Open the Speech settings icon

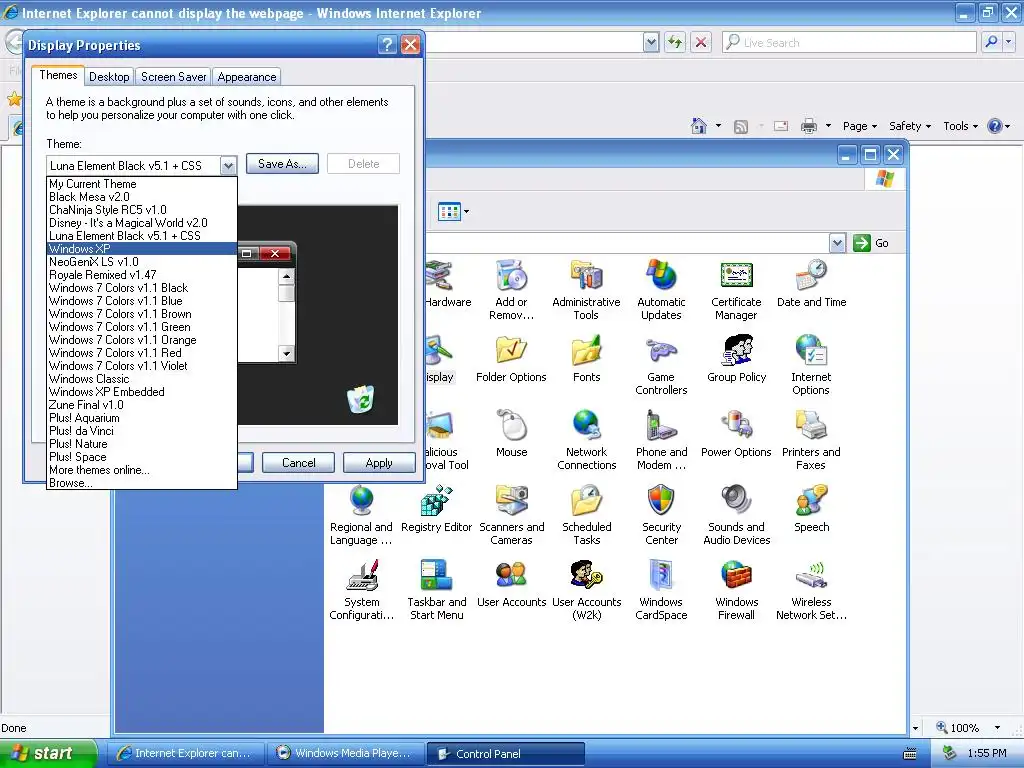coord(811,508)
